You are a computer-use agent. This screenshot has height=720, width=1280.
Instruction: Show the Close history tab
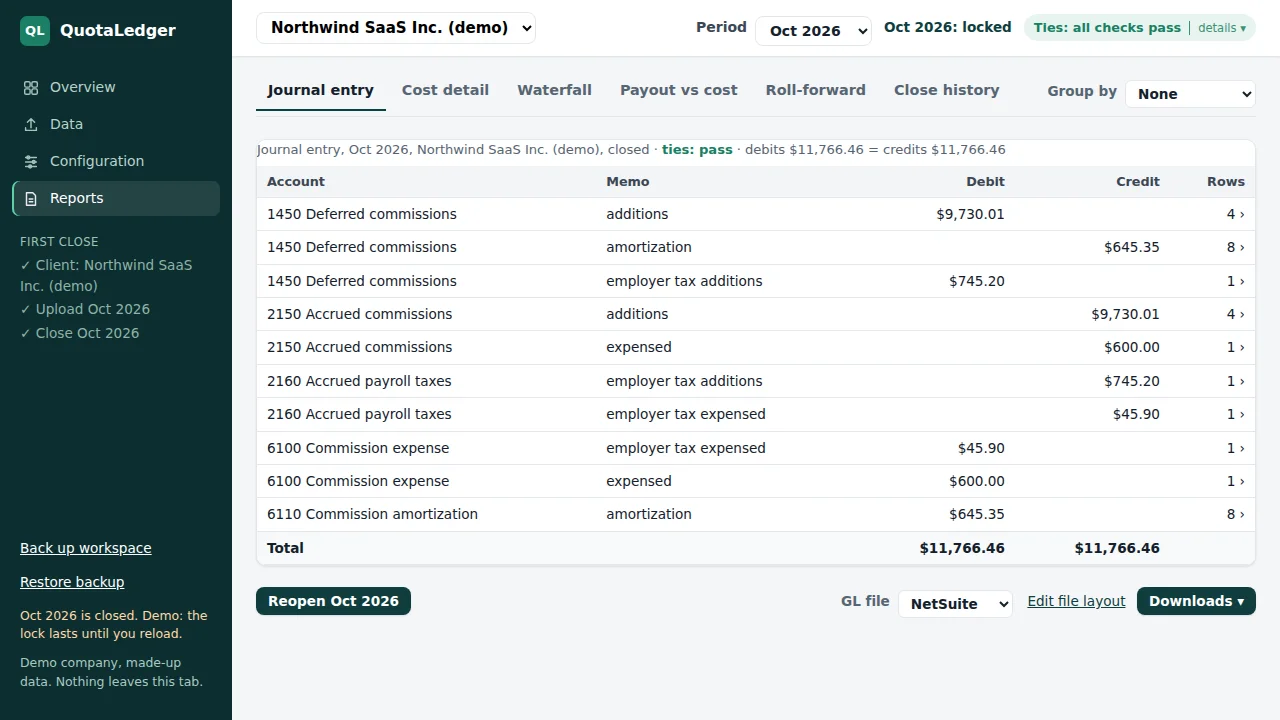coord(947,90)
